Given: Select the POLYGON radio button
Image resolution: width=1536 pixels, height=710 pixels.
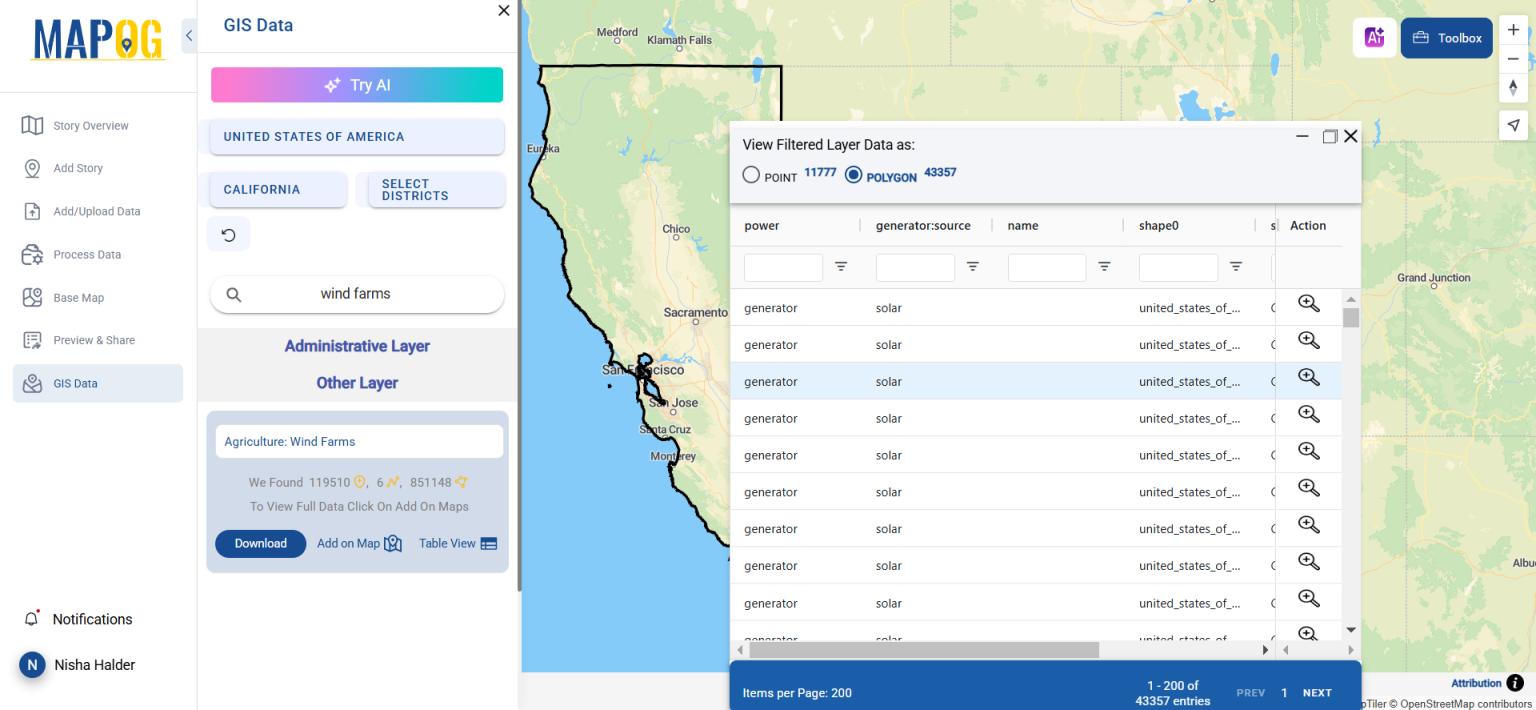Looking at the screenshot, I should pos(854,174).
